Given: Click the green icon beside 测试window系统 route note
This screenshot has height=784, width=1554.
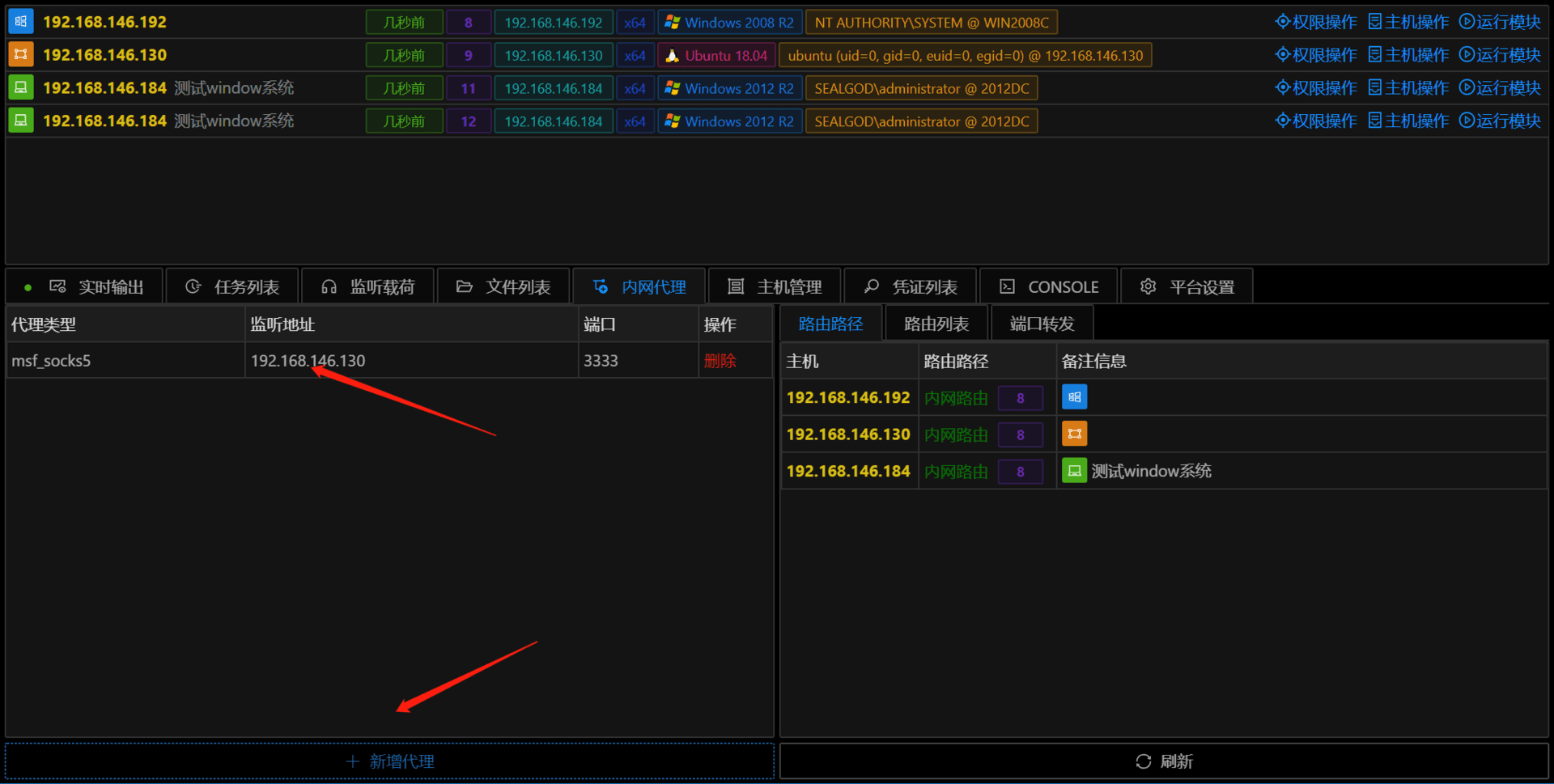Looking at the screenshot, I should pos(1074,471).
